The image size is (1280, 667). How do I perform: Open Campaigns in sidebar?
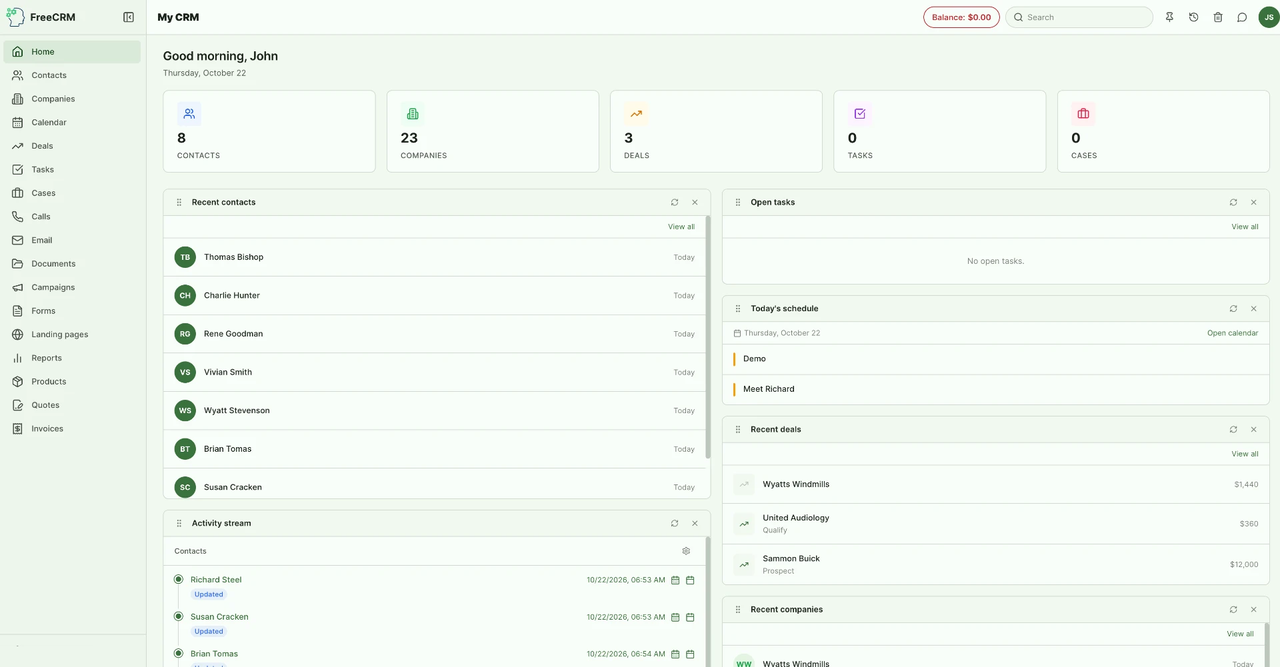pyautogui.click(x=72, y=287)
